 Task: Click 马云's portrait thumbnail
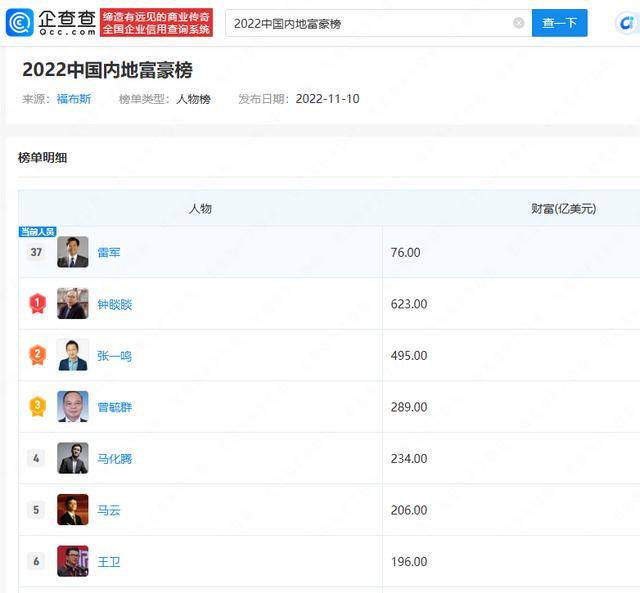pos(73,509)
